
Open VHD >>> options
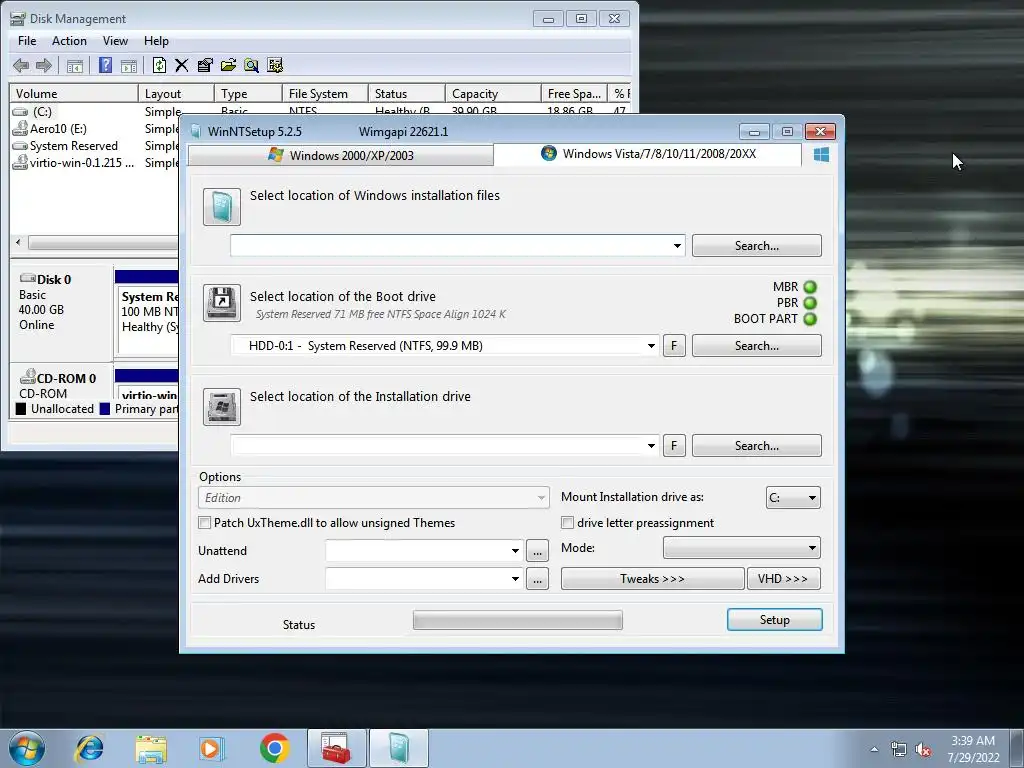[783, 579]
